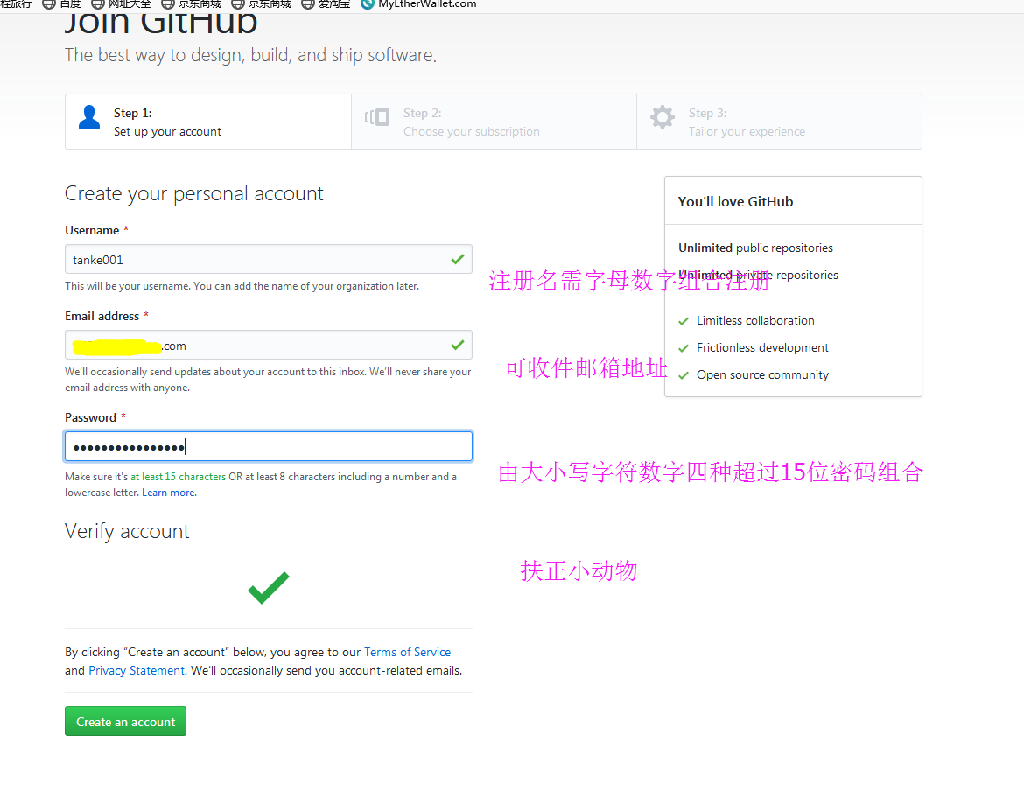
Task: Click the check icon beside Limitless collaboration
Action: (x=684, y=321)
